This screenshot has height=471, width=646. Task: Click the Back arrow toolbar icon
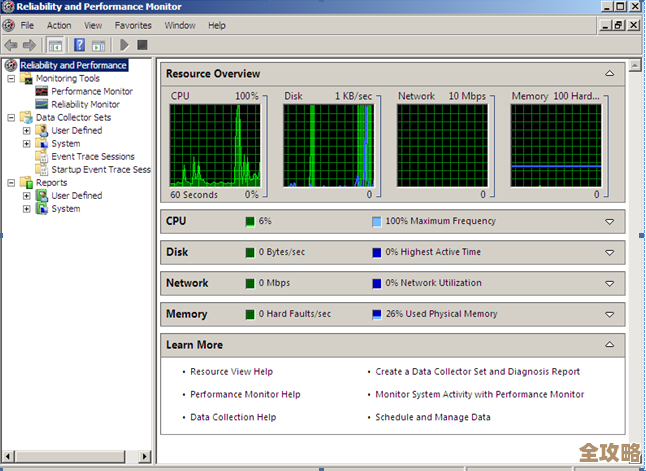[x=11, y=45]
